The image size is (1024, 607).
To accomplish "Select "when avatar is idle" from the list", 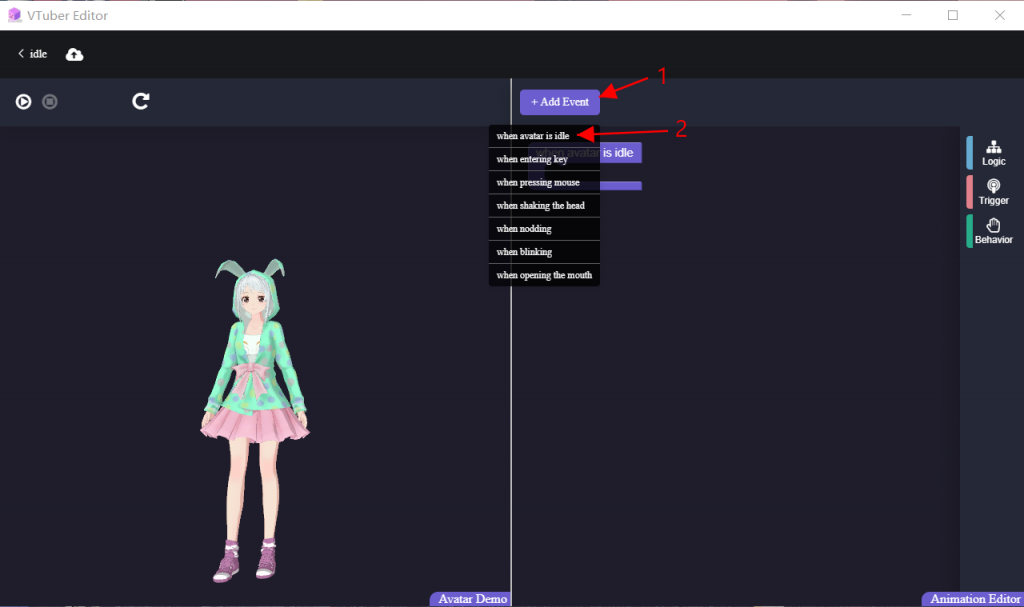I will 533,134.
